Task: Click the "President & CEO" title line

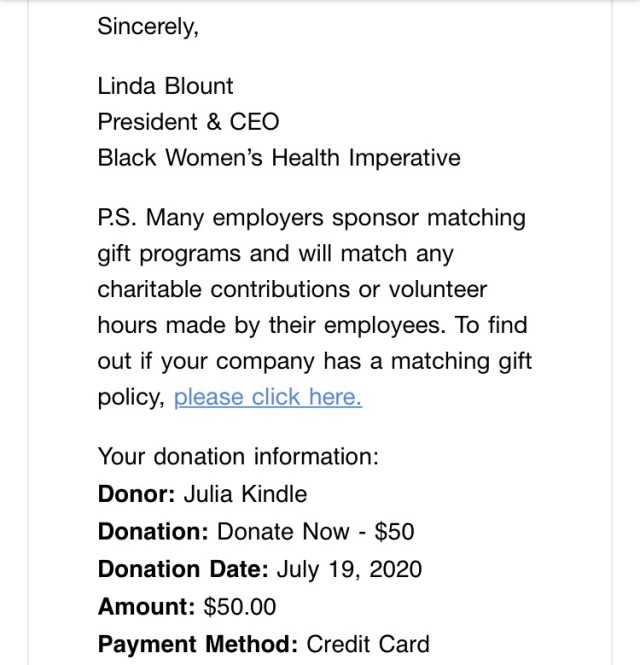Action: (188, 122)
